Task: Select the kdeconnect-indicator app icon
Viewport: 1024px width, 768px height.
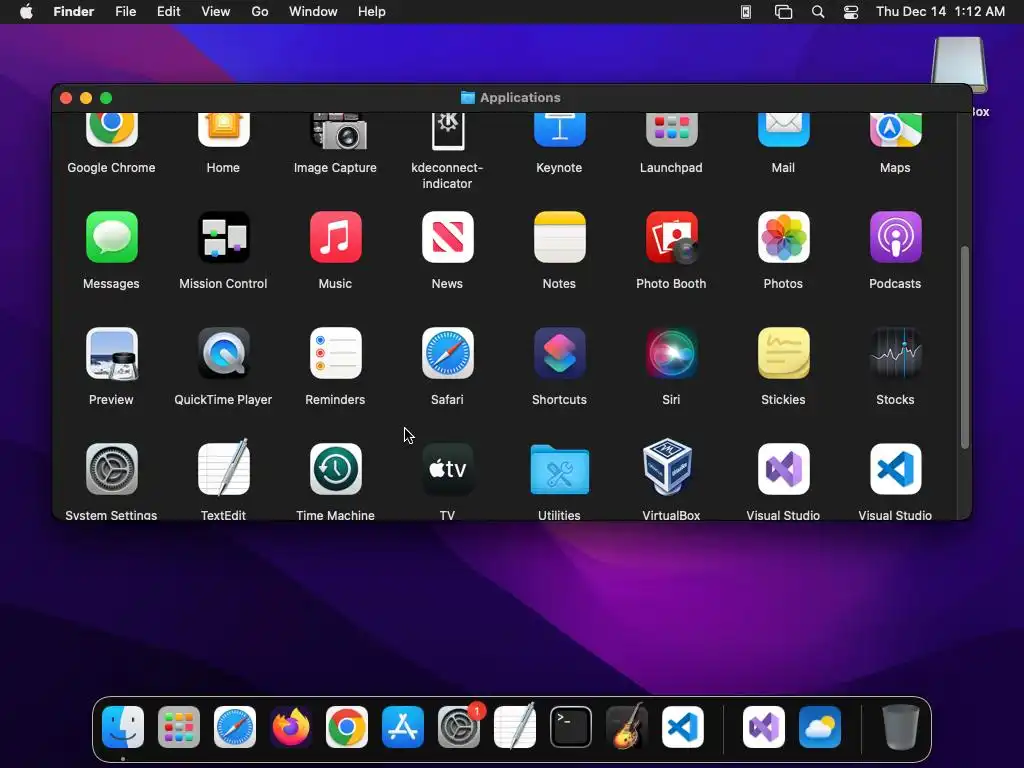Action: coord(447,131)
